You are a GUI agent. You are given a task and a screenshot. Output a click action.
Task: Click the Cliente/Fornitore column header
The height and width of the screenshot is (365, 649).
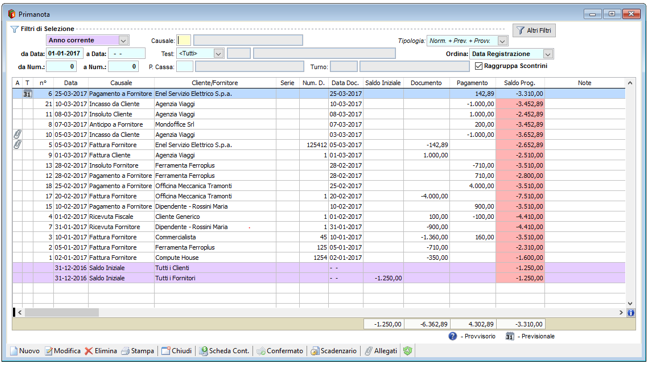coord(215,83)
